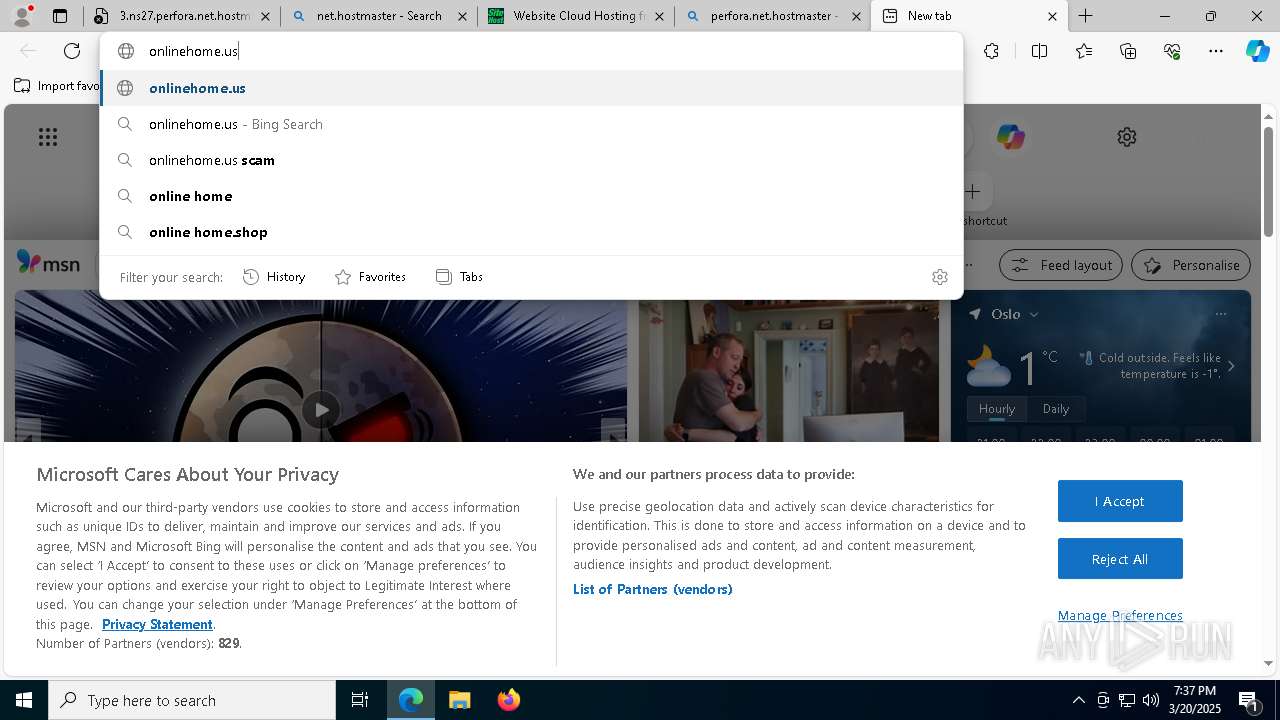The width and height of the screenshot is (1280, 720).
Task: Open the apps grid launcher icon
Action: pos(47,137)
